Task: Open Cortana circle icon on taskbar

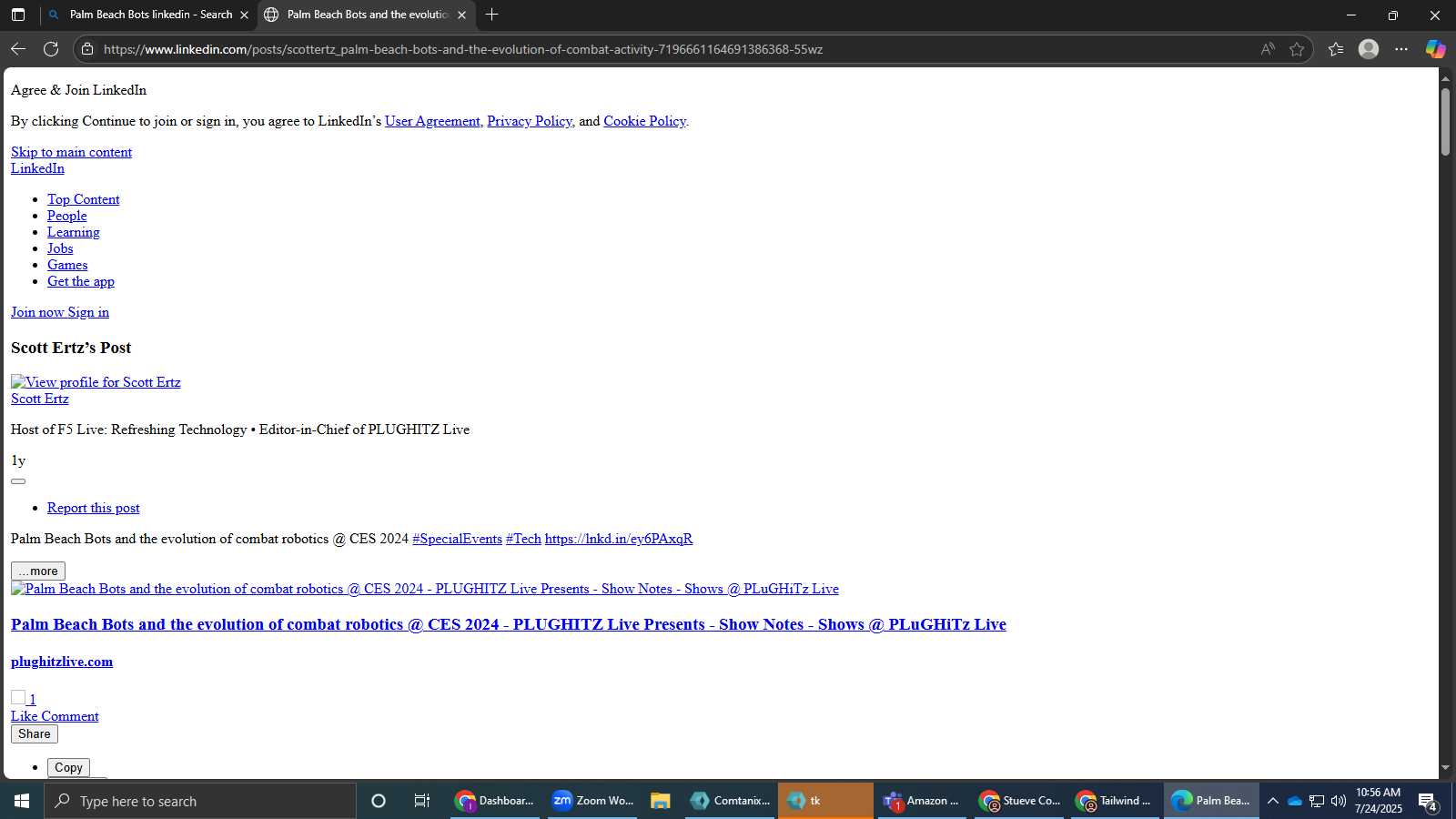Action: (379, 801)
